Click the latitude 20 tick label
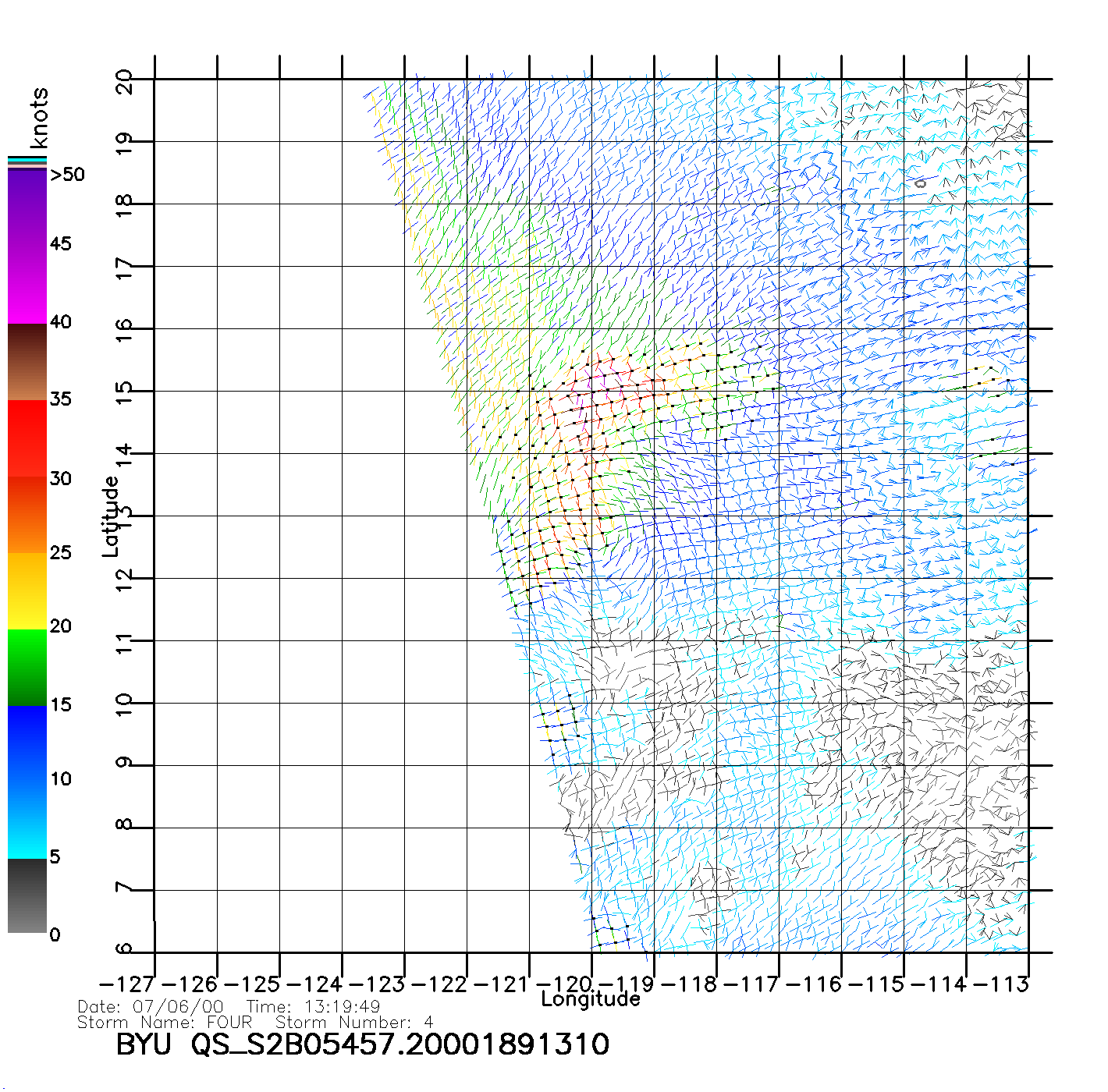The image size is (1108, 1092). pos(124,81)
